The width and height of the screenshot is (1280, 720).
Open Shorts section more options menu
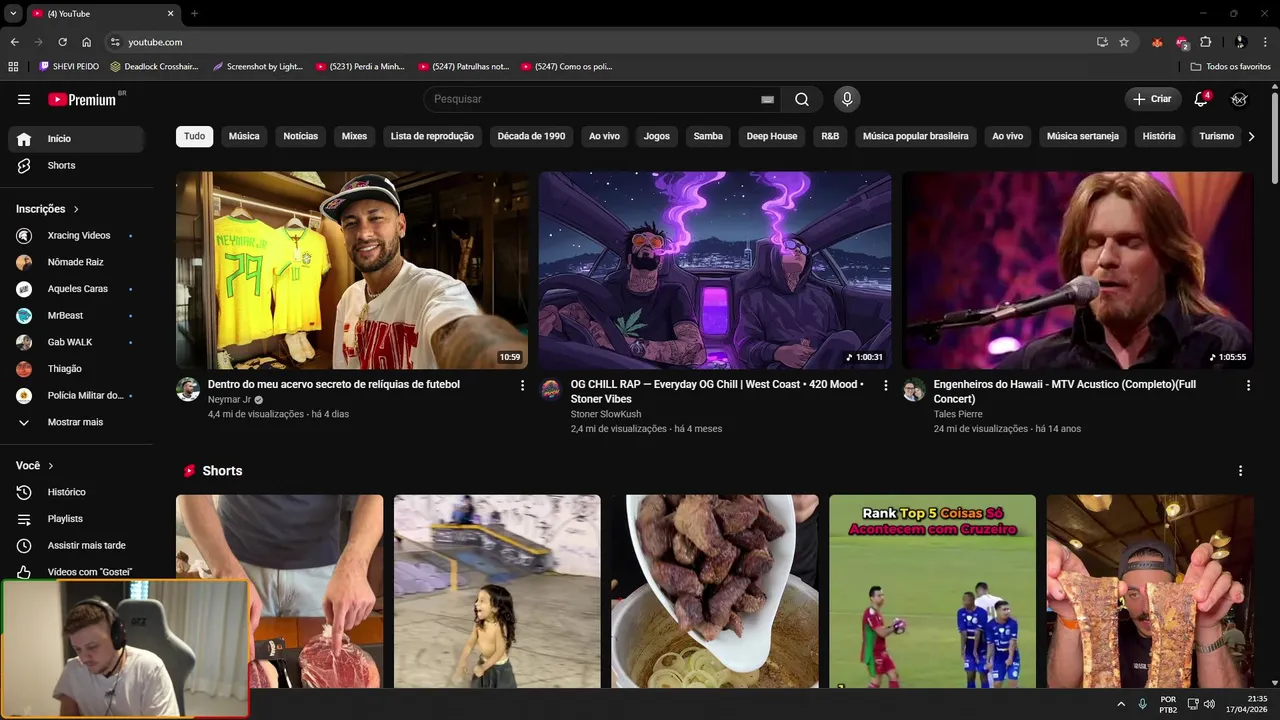pyautogui.click(x=1240, y=471)
